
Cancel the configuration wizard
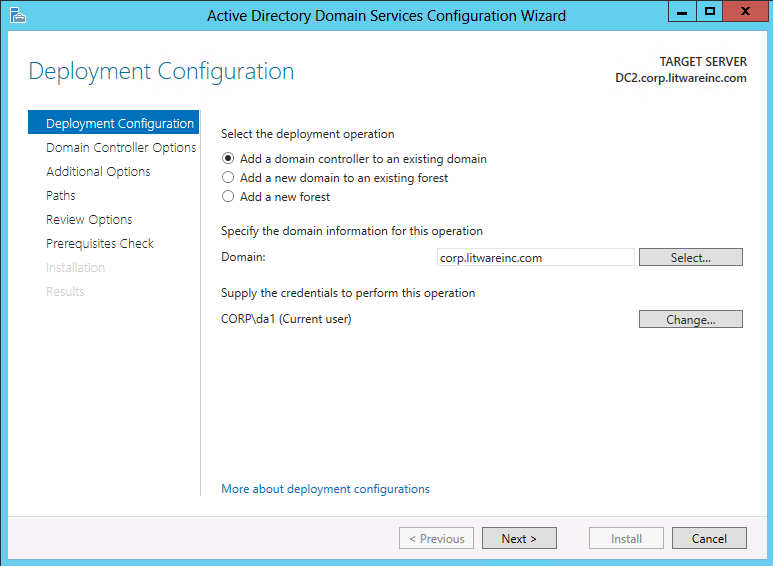click(709, 538)
